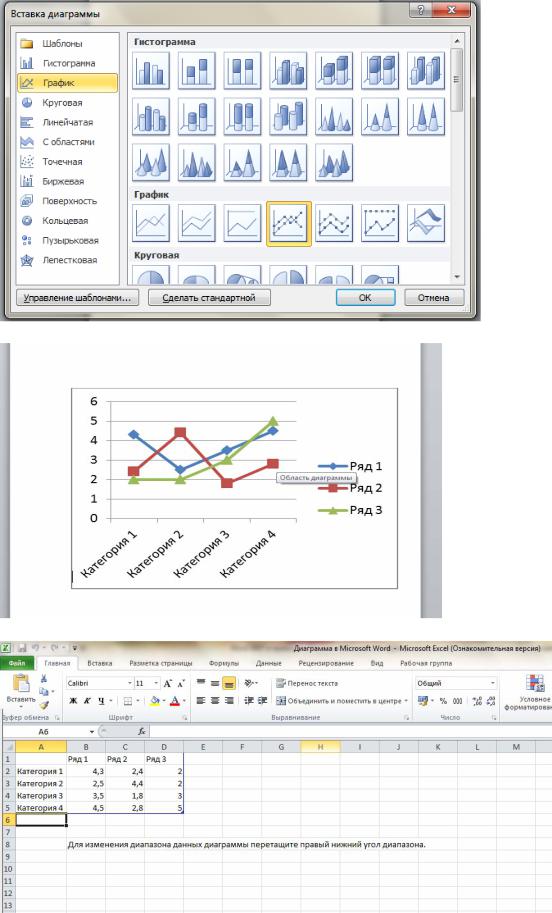
Task: Click the percent style % button
Action: click(443, 701)
